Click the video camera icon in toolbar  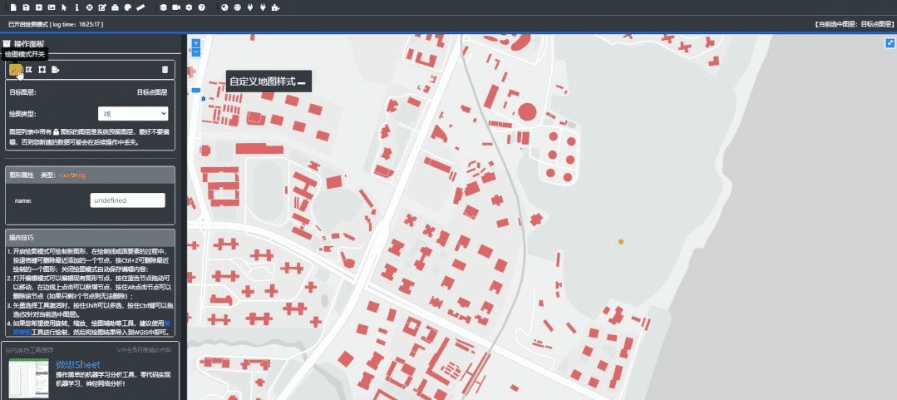point(176,7)
